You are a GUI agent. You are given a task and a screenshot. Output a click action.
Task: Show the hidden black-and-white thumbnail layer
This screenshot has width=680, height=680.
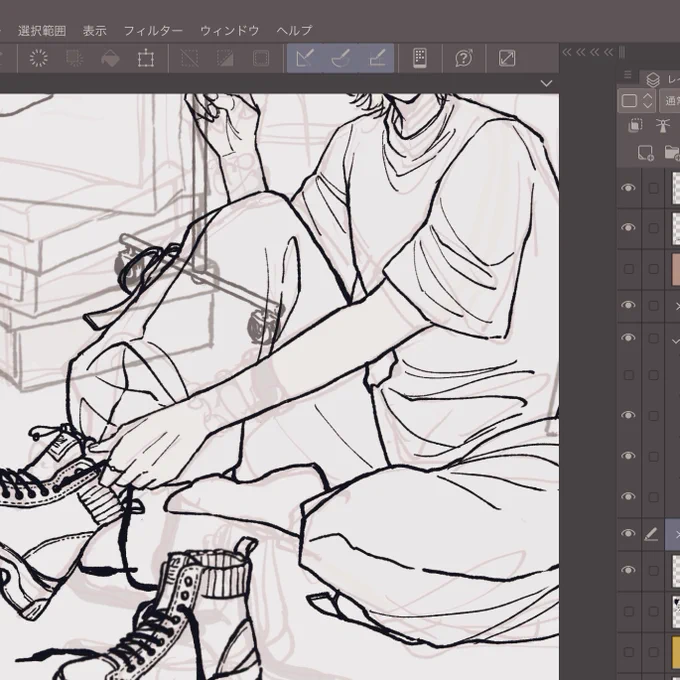pyautogui.click(x=628, y=611)
